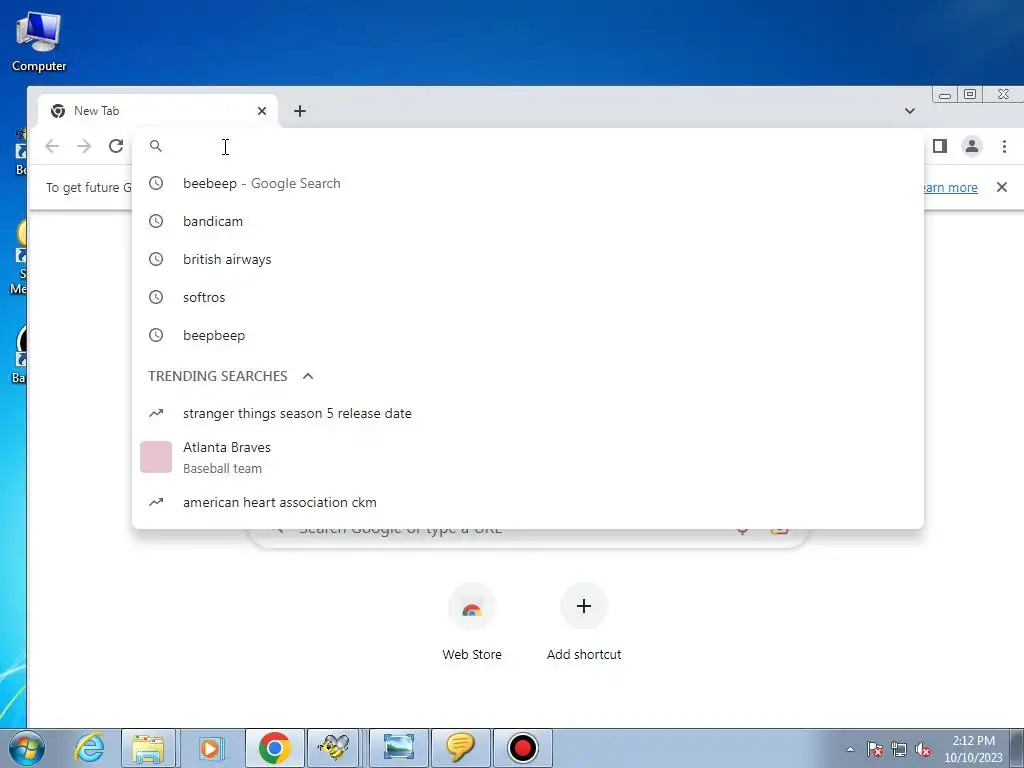Launch Internet Explorer from taskbar
This screenshot has width=1024, height=768.
[89, 748]
